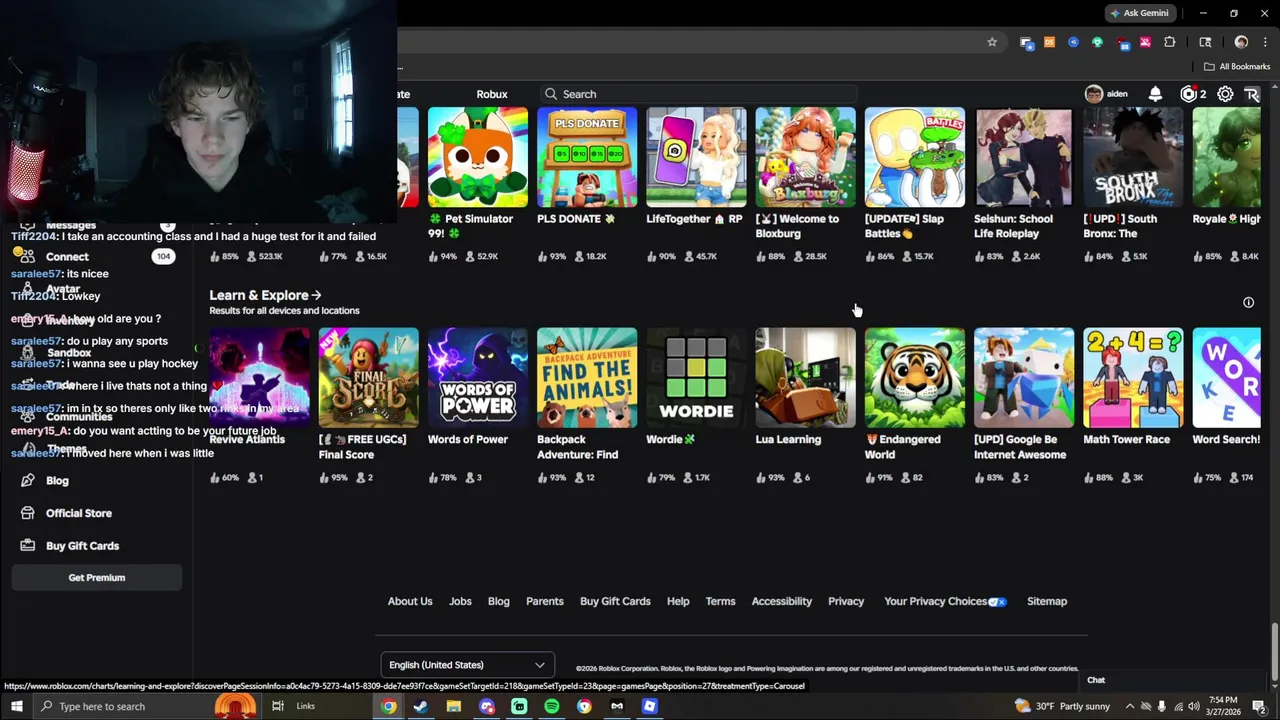
Task: Open the Windows Start button
Action: (x=16, y=706)
